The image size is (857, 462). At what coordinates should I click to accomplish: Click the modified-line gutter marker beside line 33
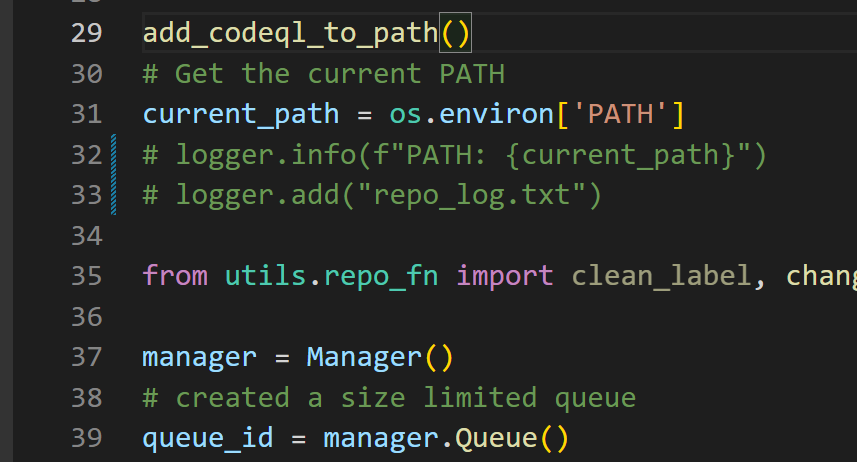(112, 195)
